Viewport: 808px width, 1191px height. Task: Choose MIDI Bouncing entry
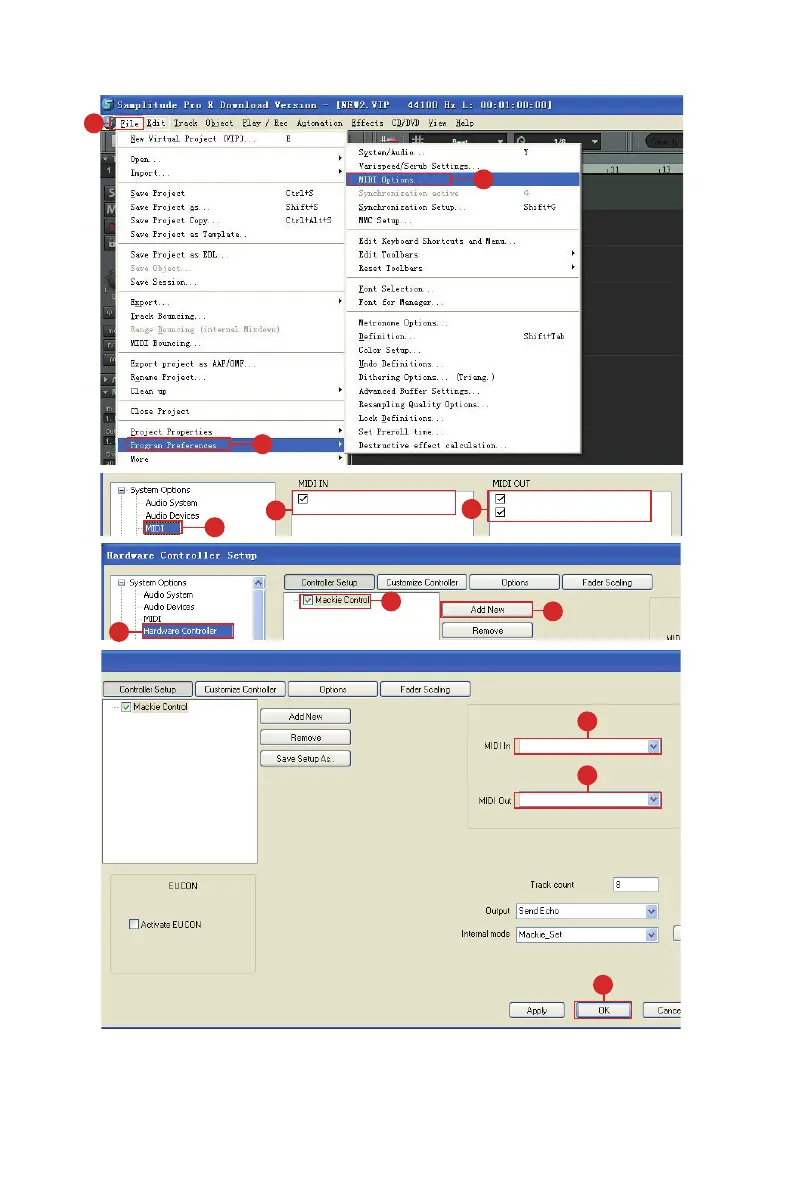(231, 344)
